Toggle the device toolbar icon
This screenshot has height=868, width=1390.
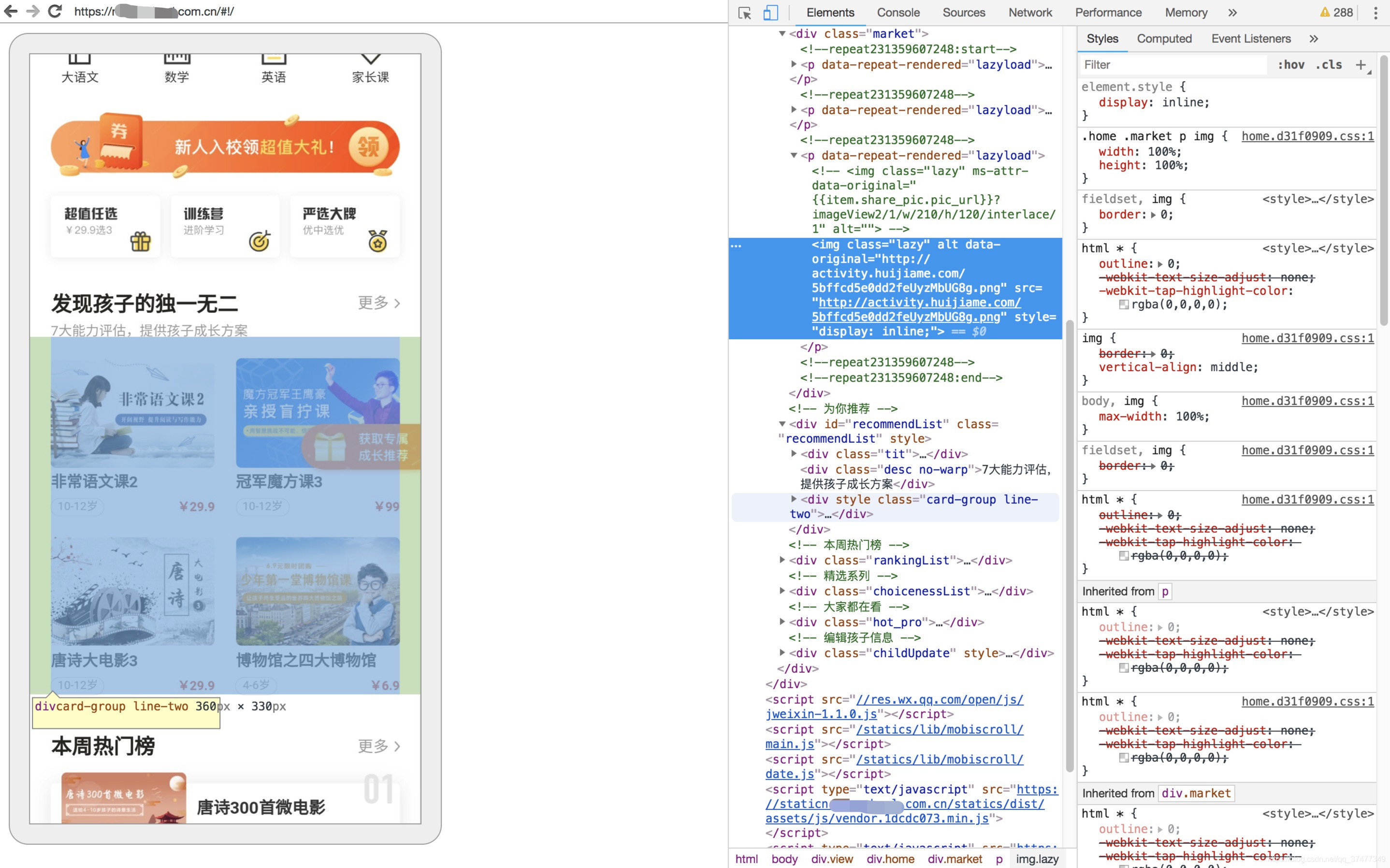click(x=770, y=13)
